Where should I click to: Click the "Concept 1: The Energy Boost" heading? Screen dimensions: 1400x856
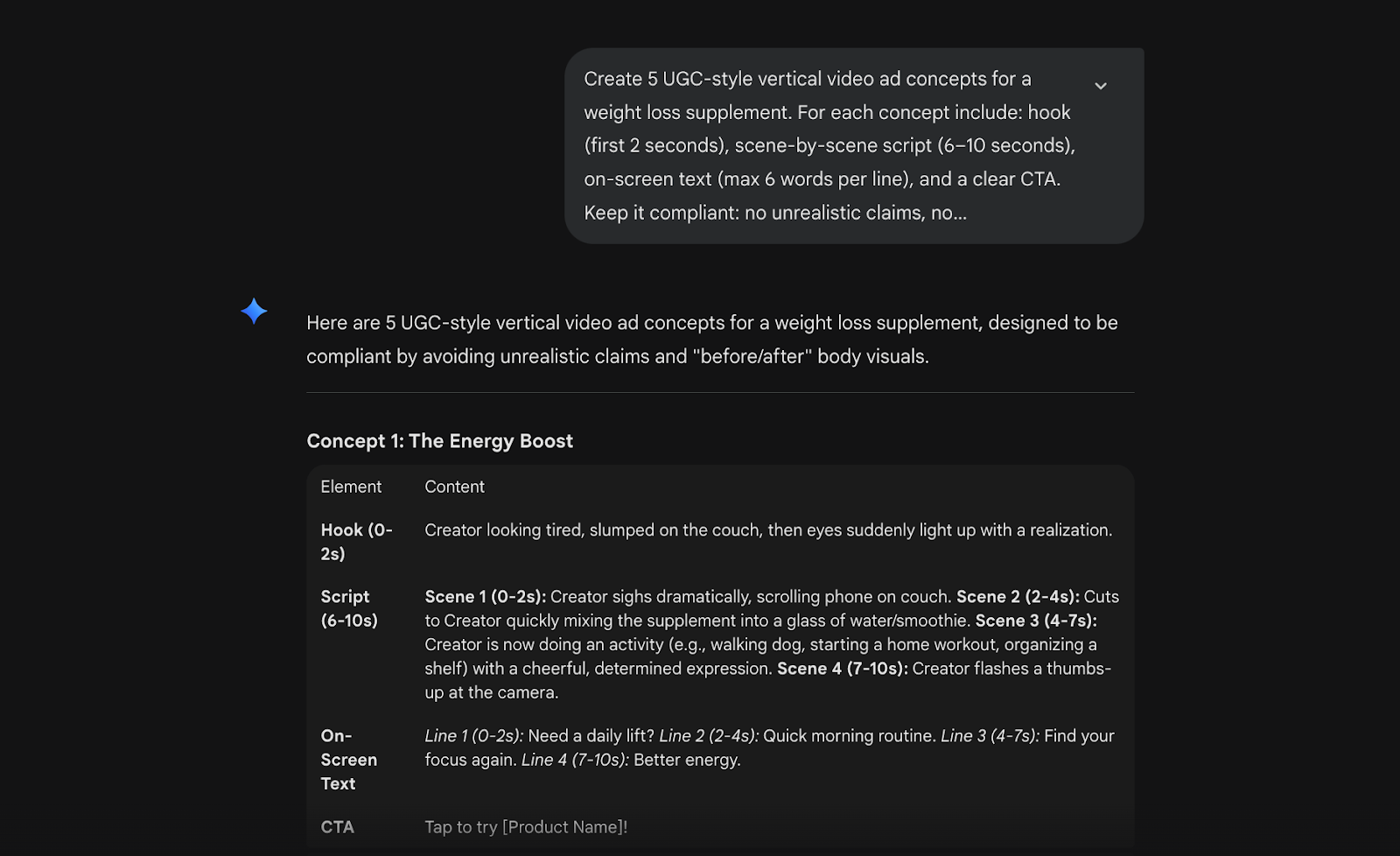click(x=439, y=441)
